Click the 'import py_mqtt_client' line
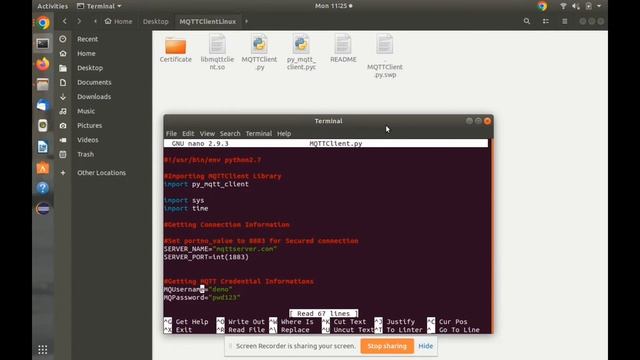This screenshot has width=640, height=360. (206, 184)
